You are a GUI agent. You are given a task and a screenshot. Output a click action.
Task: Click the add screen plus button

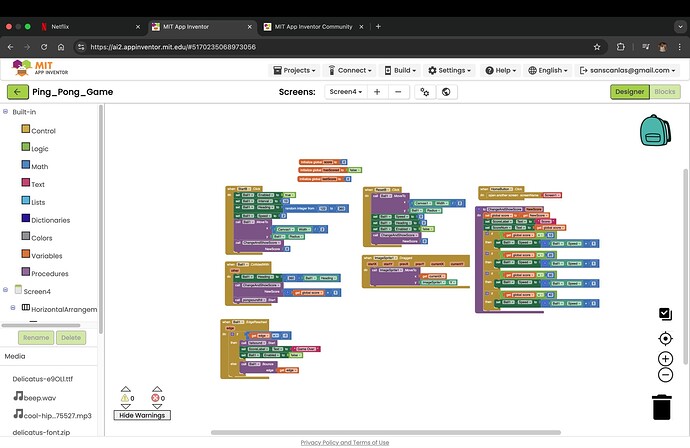tap(377, 92)
